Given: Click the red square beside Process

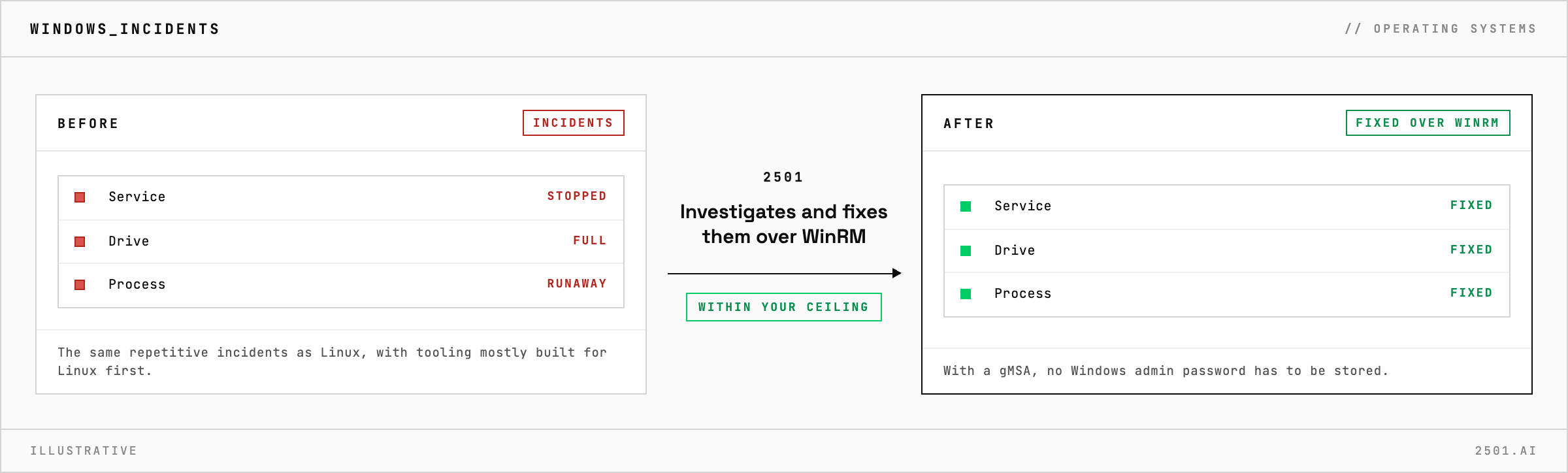Looking at the screenshot, I should click(x=80, y=285).
